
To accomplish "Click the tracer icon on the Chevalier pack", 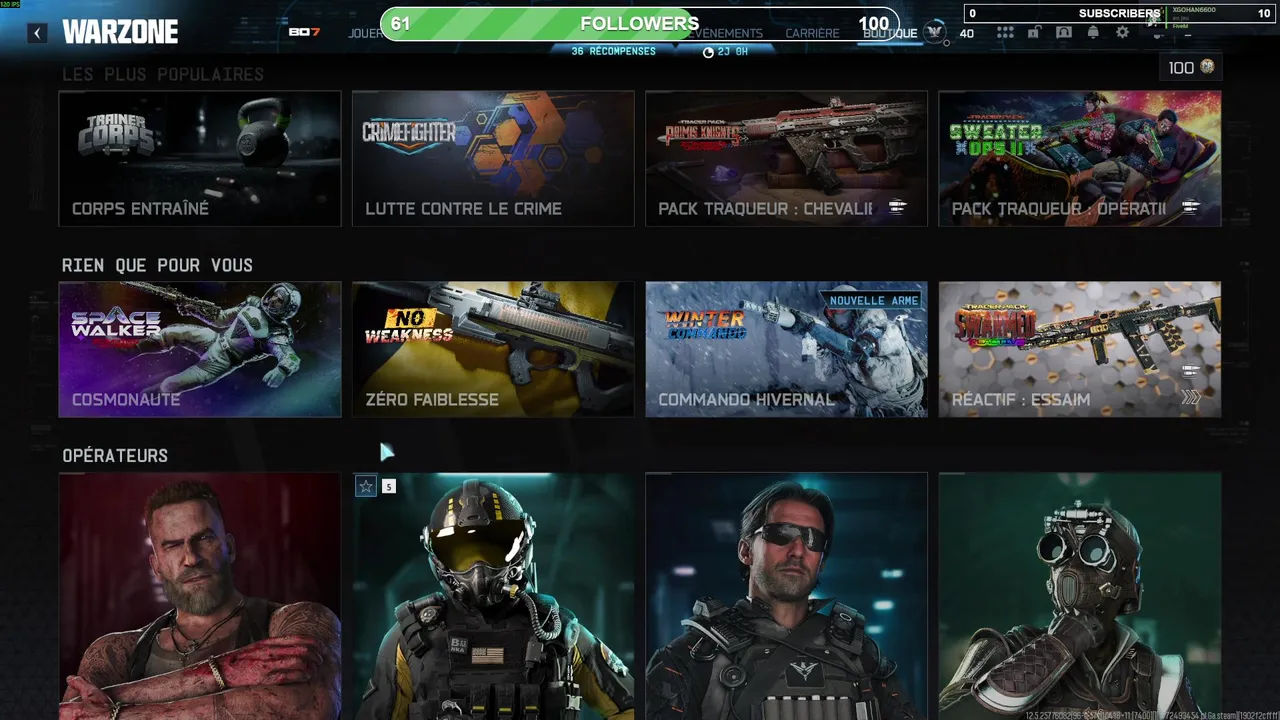I will [x=897, y=208].
